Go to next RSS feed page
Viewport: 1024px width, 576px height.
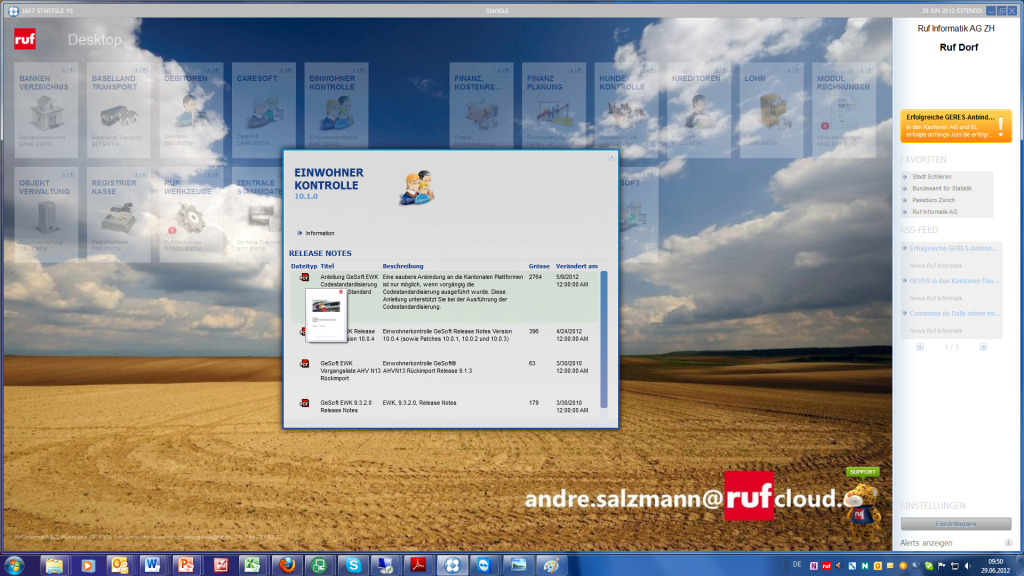983,346
